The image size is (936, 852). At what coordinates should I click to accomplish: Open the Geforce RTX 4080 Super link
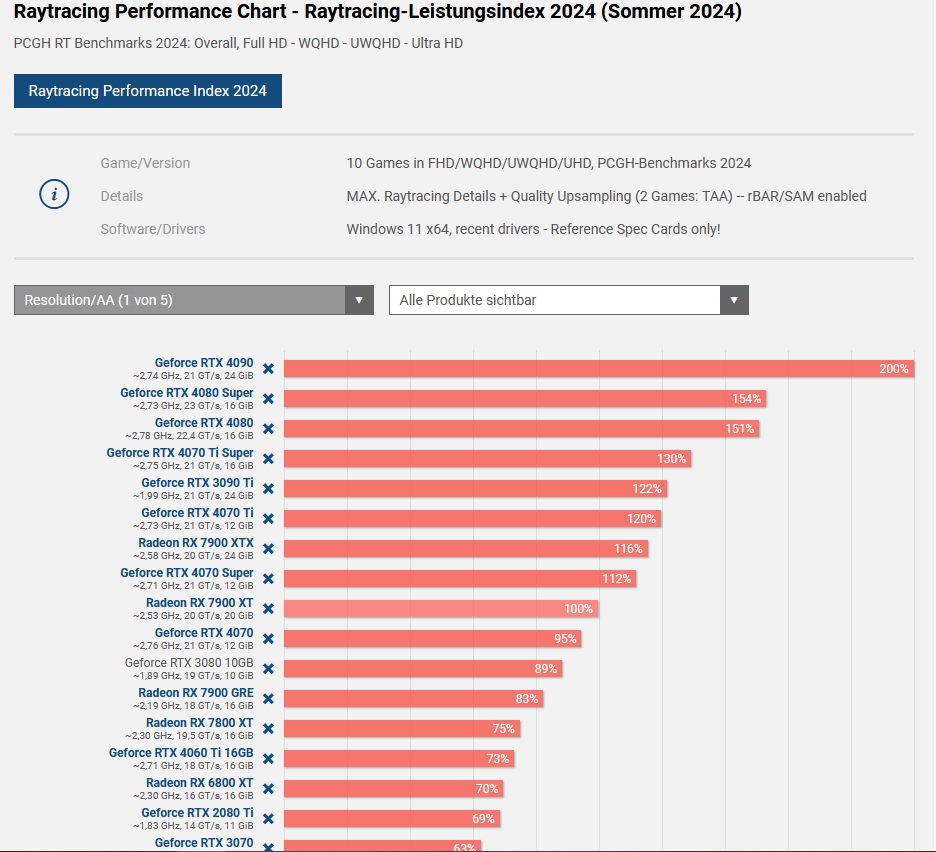tap(187, 392)
